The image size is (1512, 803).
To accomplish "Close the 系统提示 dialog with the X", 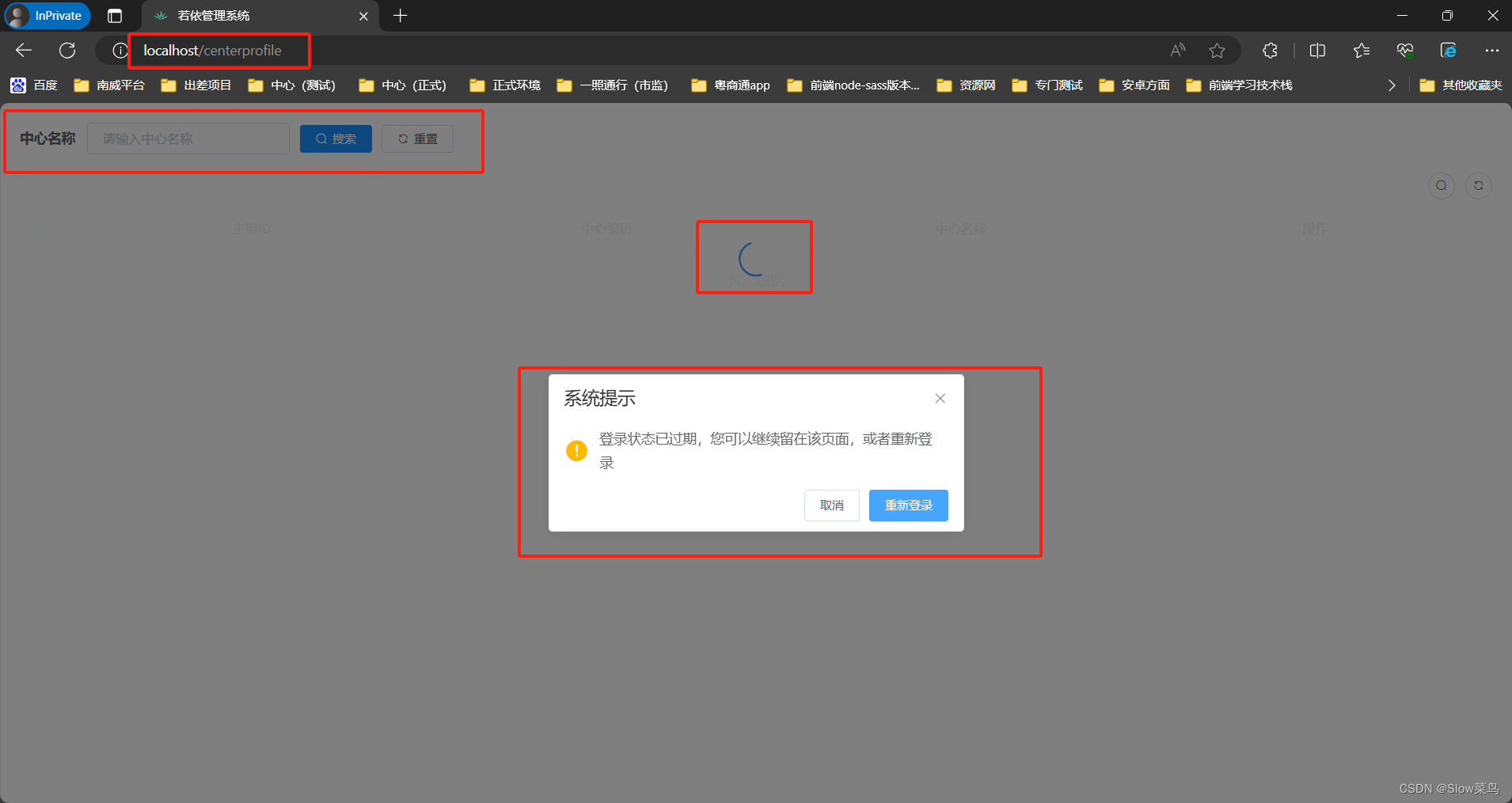I will click(x=940, y=399).
